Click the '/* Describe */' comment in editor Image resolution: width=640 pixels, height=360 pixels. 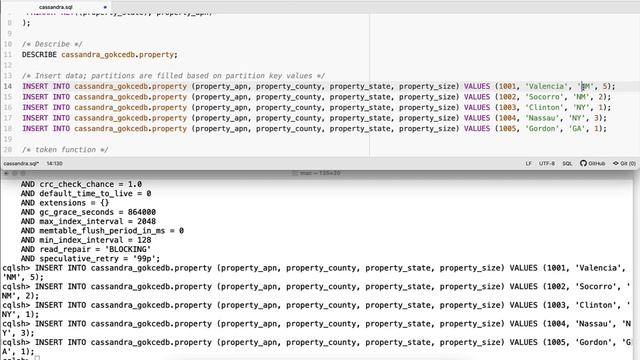click(x=52, y=44)
